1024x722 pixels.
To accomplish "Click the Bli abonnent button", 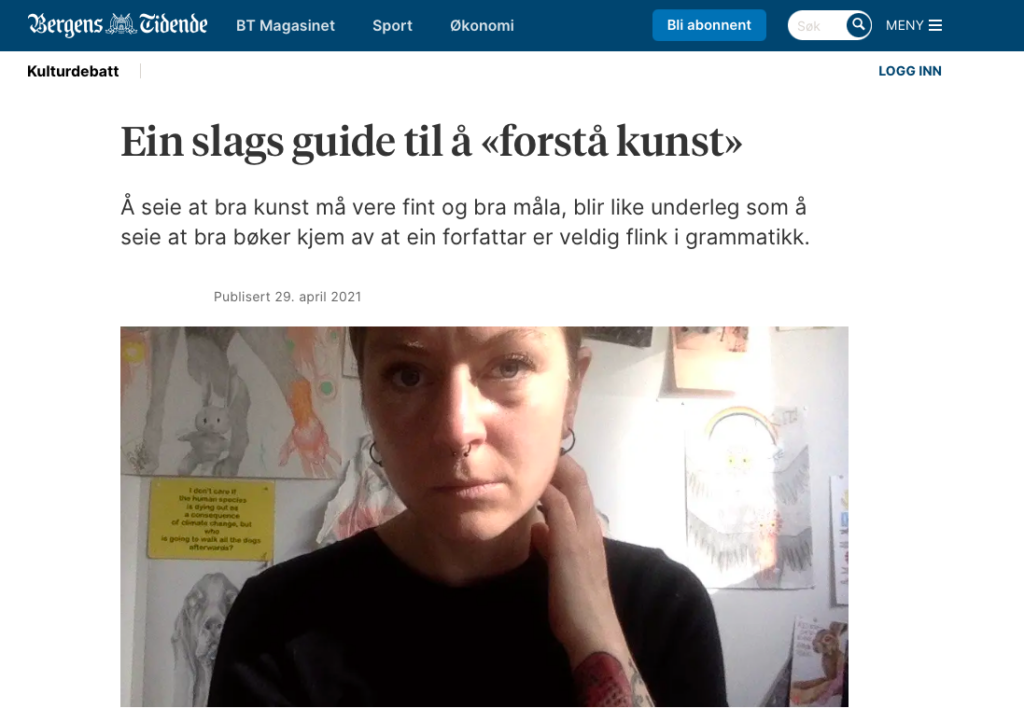I will [x=709, y=25].
